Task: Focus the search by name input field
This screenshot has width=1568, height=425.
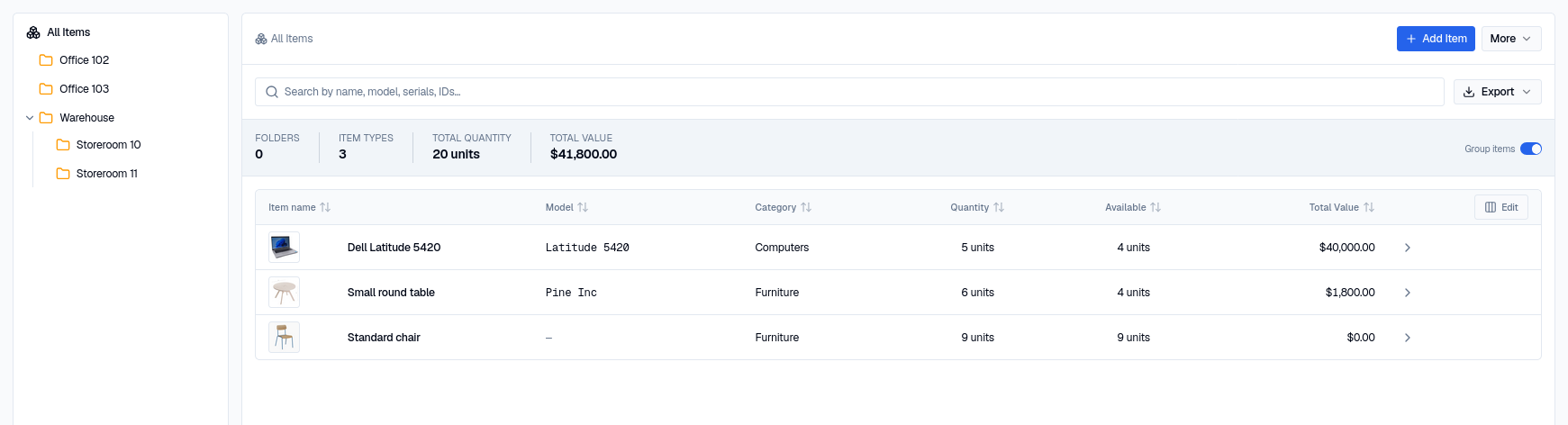Action: coord(849,92)
